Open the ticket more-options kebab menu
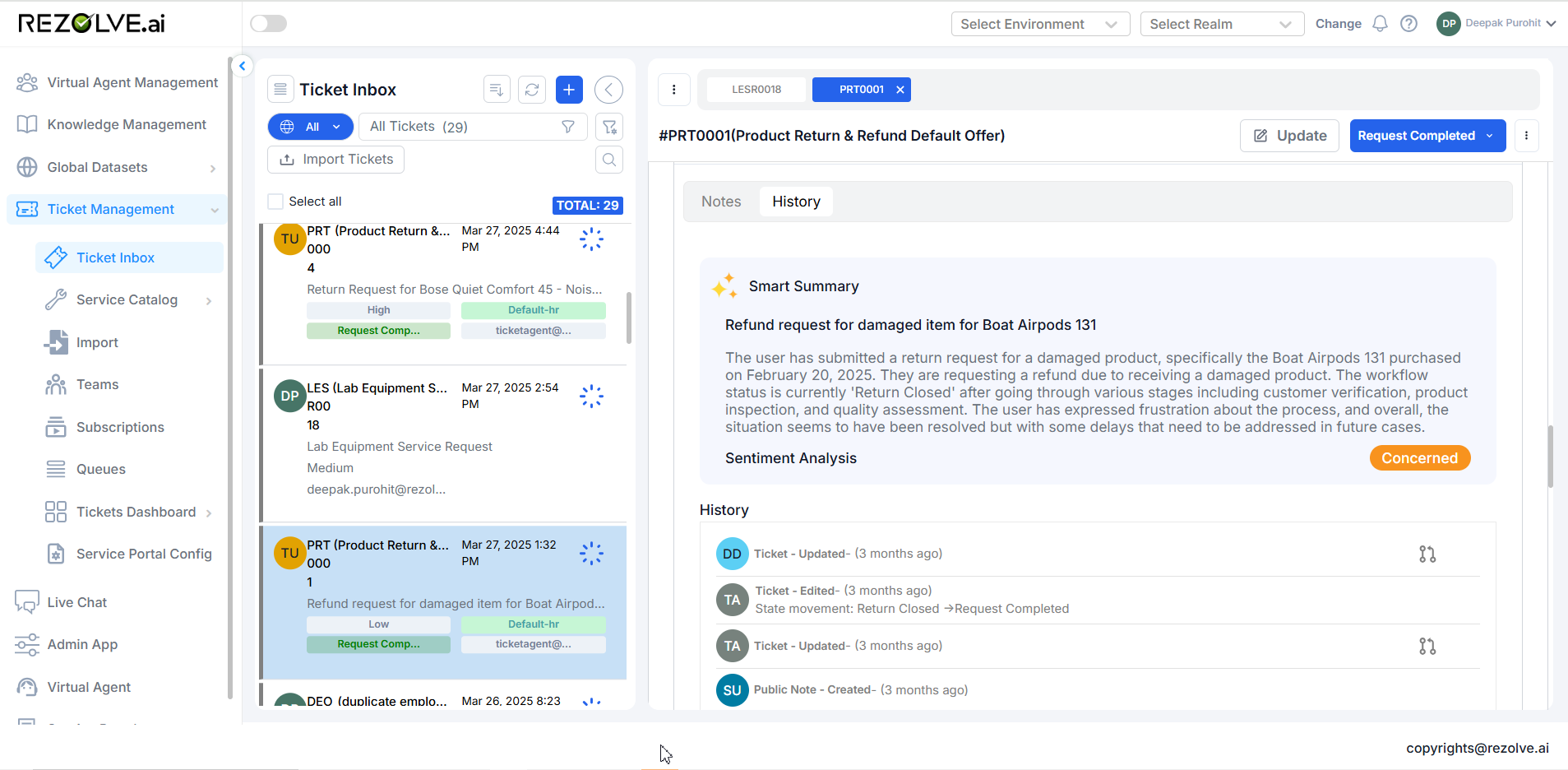1568x770 pixels. [1526, 136]
